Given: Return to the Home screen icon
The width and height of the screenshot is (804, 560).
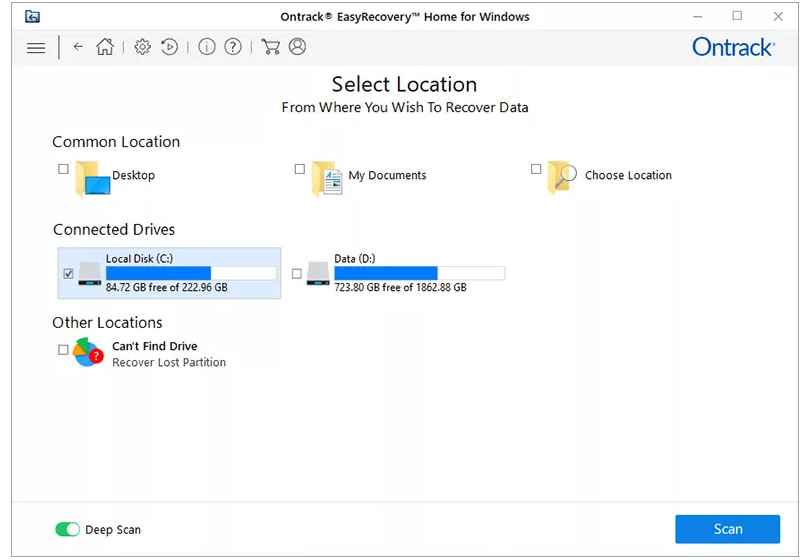Looking at the screenshot, I should click(x=105, y=47).
